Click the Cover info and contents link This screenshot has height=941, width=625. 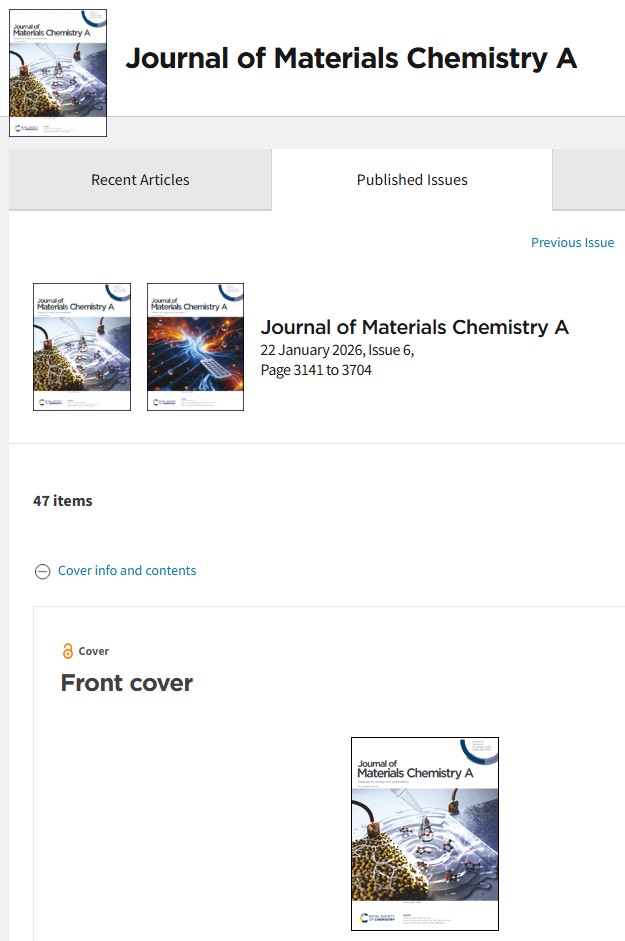(127, 570)
